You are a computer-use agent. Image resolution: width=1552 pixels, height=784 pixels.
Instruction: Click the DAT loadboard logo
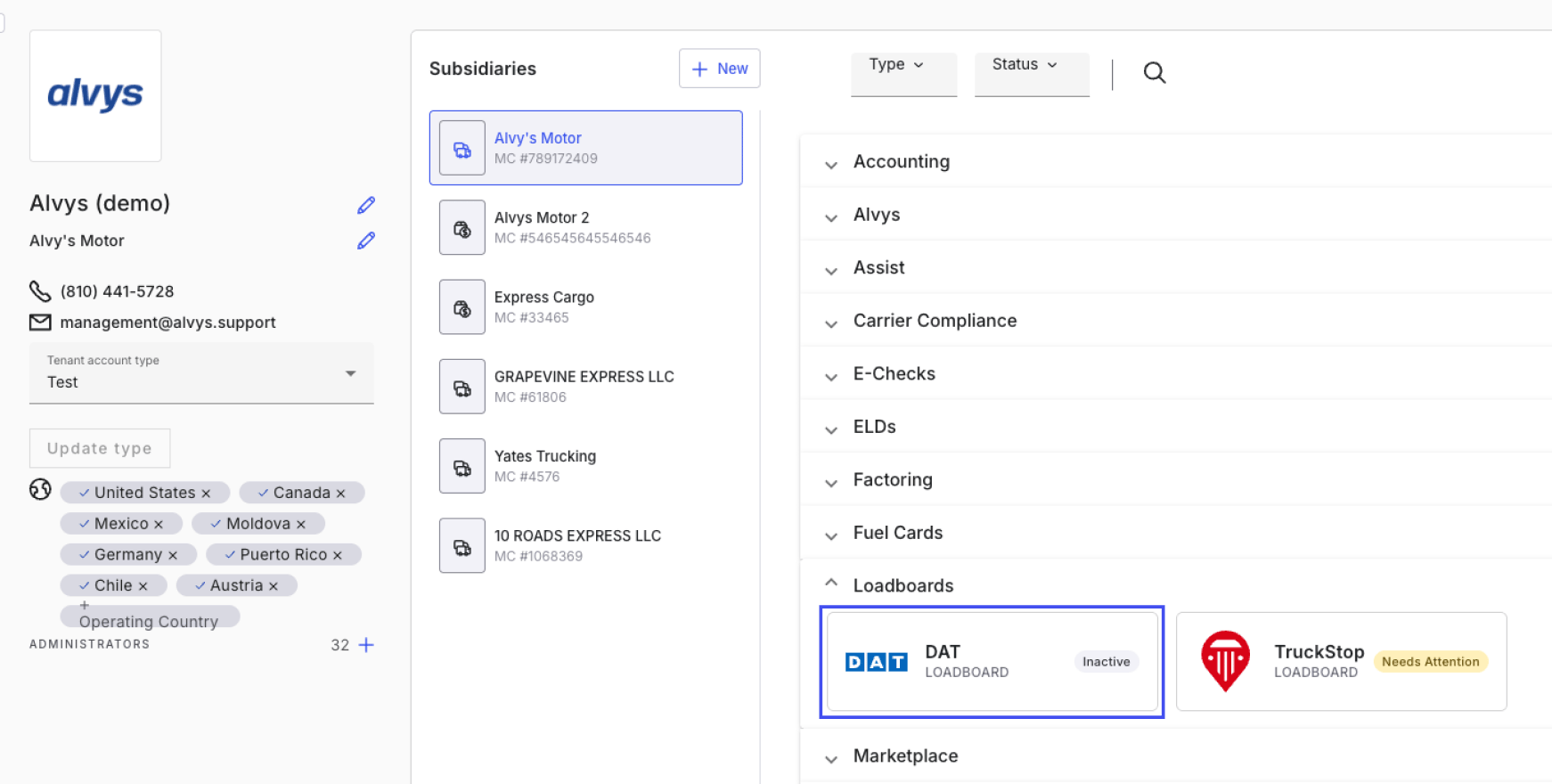876,662
